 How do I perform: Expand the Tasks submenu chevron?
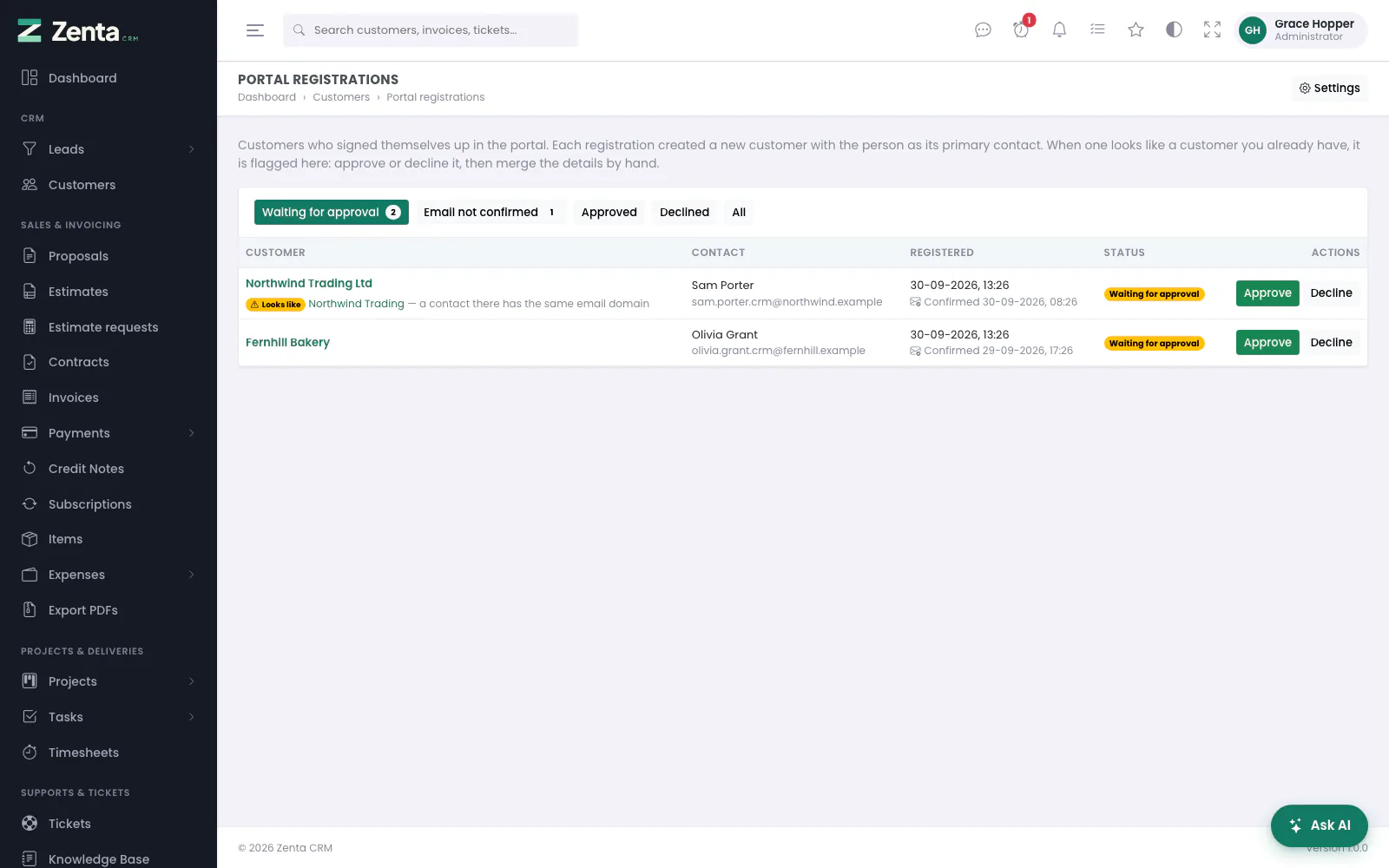[192, 717]
